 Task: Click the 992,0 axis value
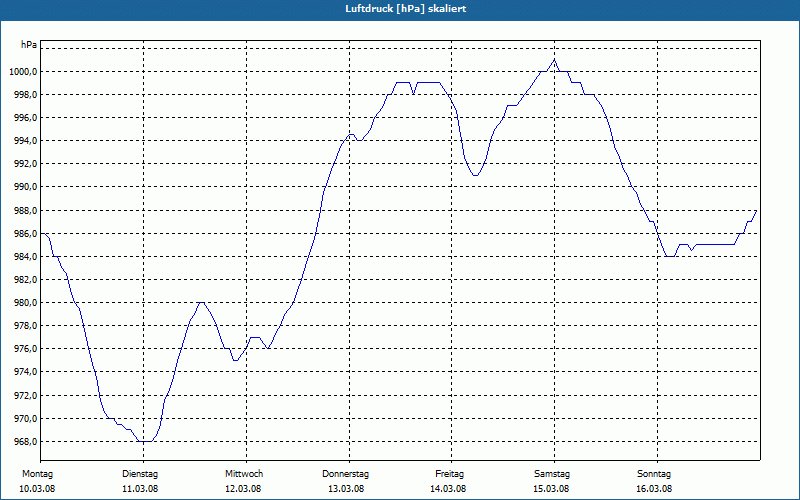[x=25, y=164]
